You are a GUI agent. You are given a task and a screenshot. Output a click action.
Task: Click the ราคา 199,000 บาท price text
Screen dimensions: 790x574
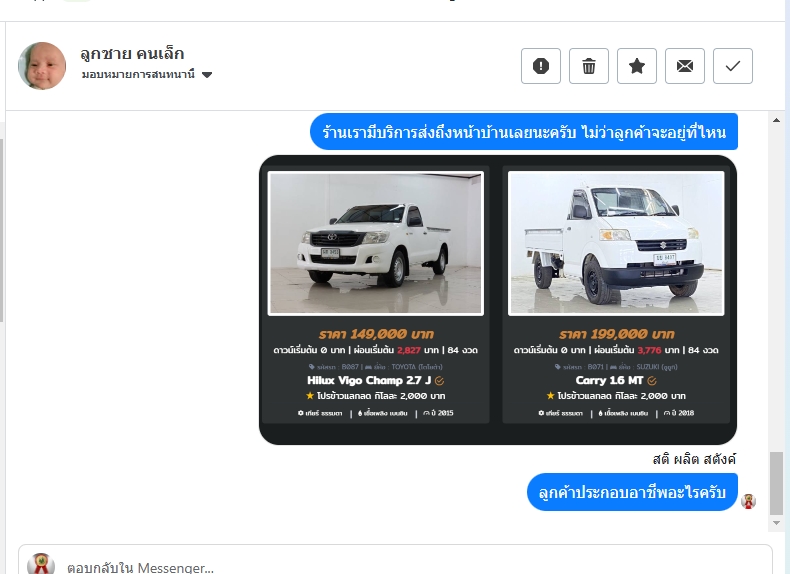[x=616, y=334]
